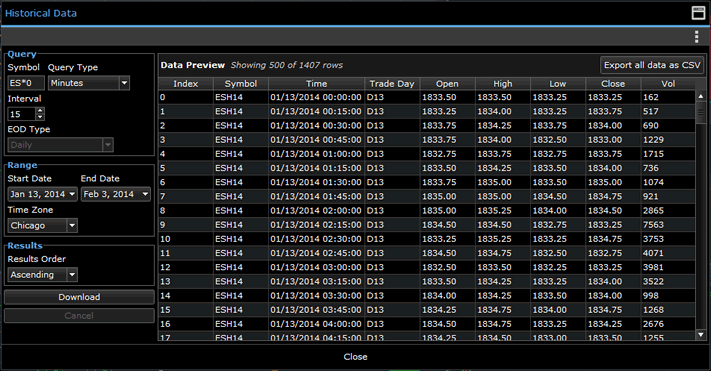Sort by the High column header
The height and width of the screenshot is (371, 711).
pyautogui.click(x=503, y=84)
